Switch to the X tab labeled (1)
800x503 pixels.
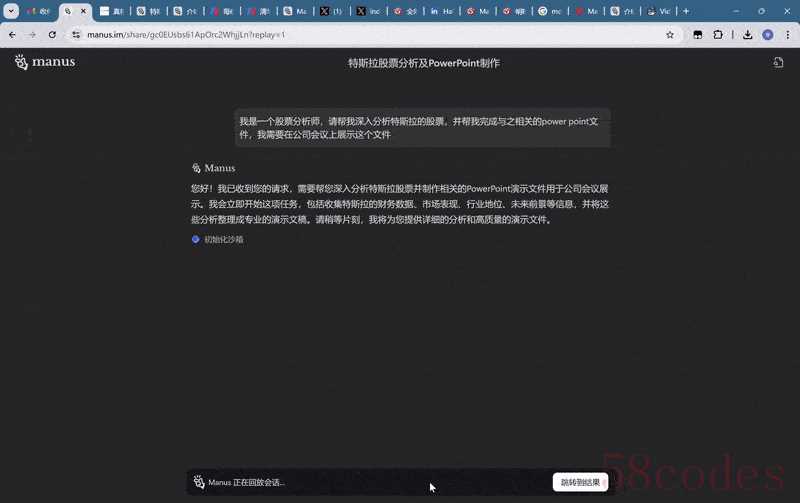click(x=331, y=11)
